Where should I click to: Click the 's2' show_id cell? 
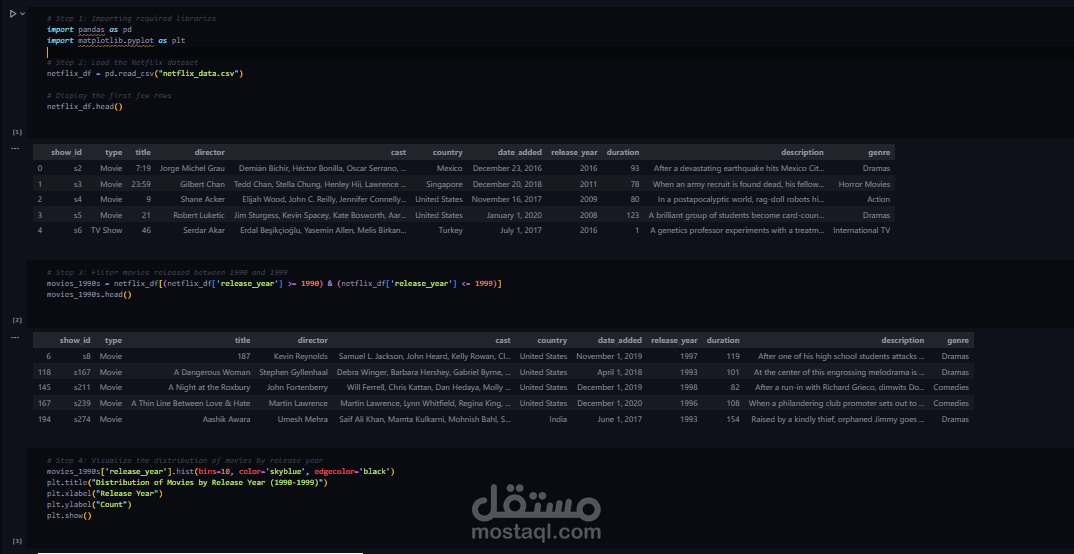click(x=77, y=168)
